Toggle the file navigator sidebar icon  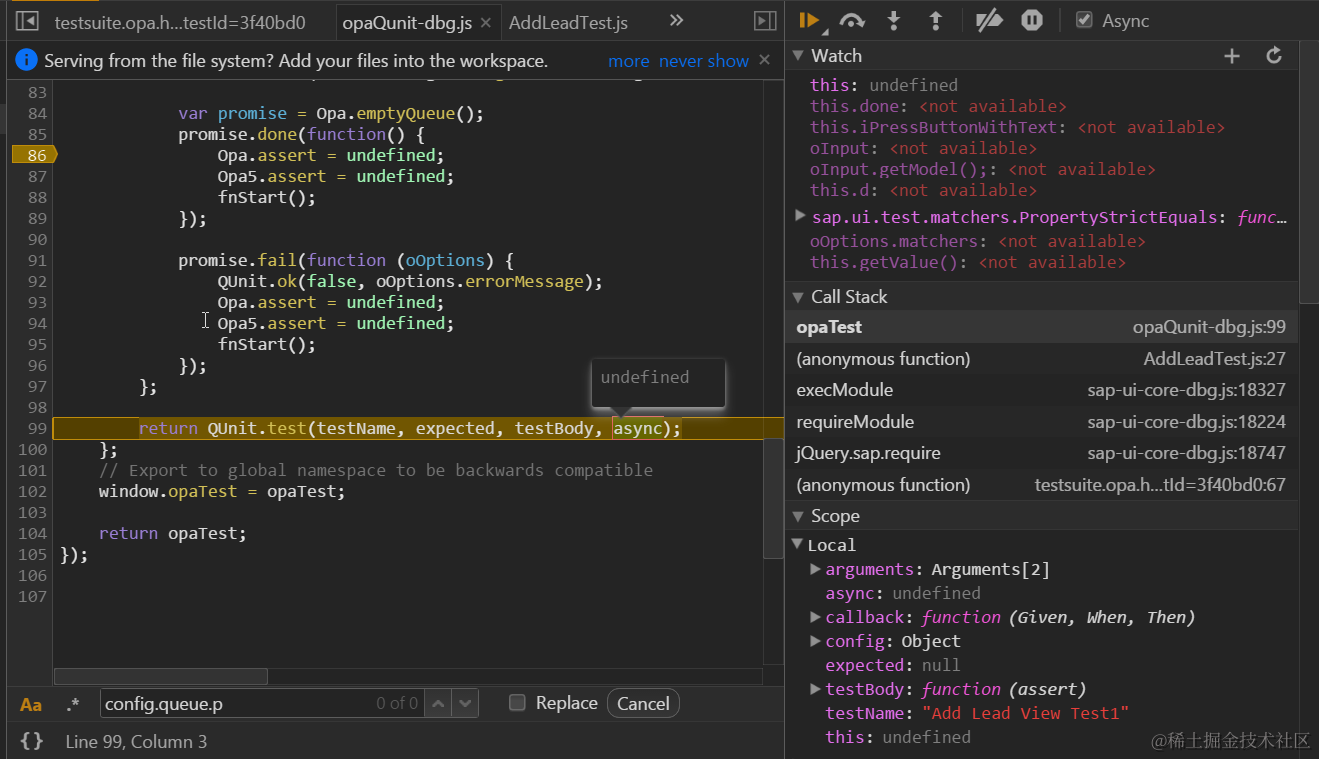click(x=27, y=21)
